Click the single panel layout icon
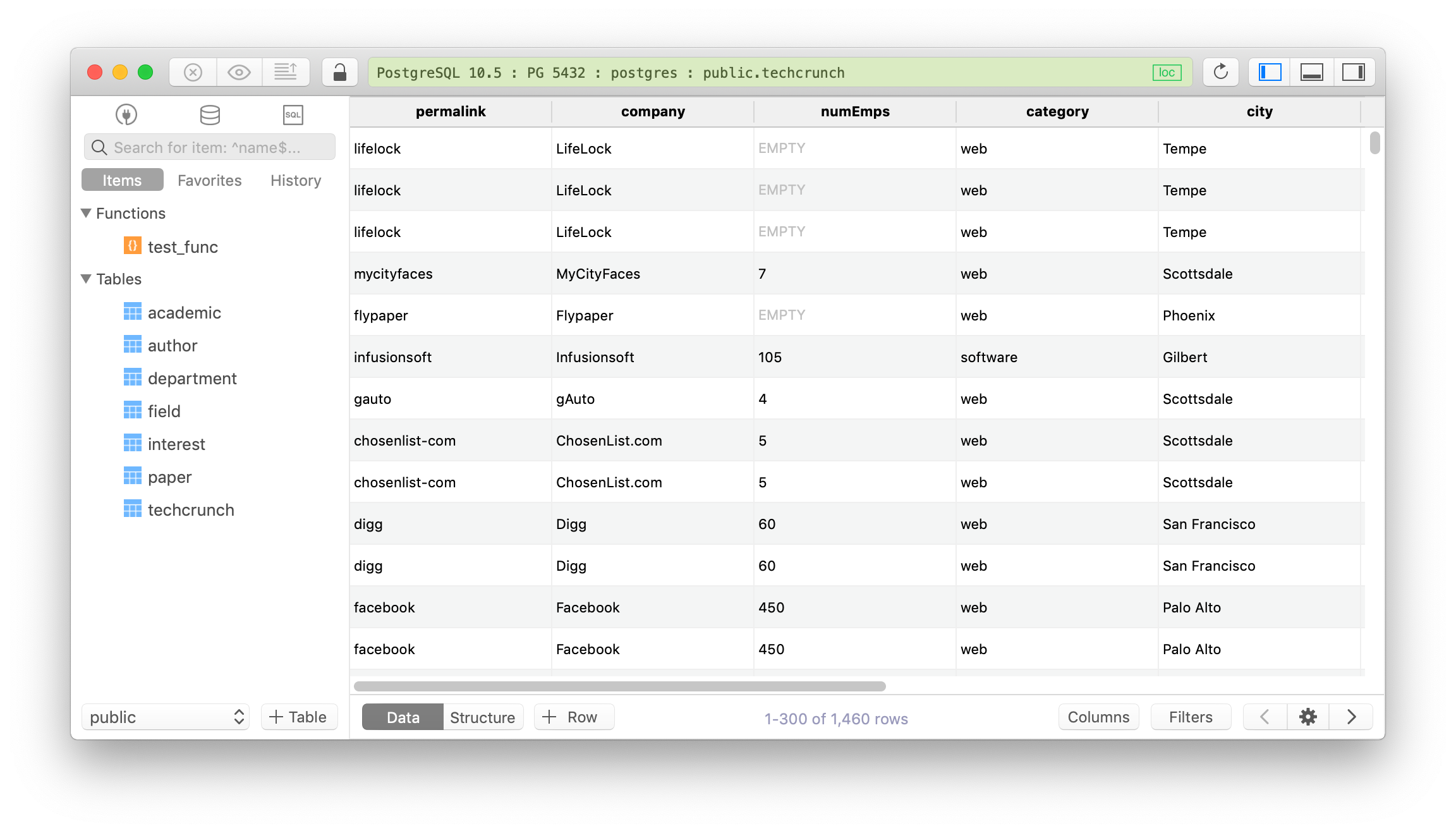This screenshot has height=833, width=1456. (1270, 72)
